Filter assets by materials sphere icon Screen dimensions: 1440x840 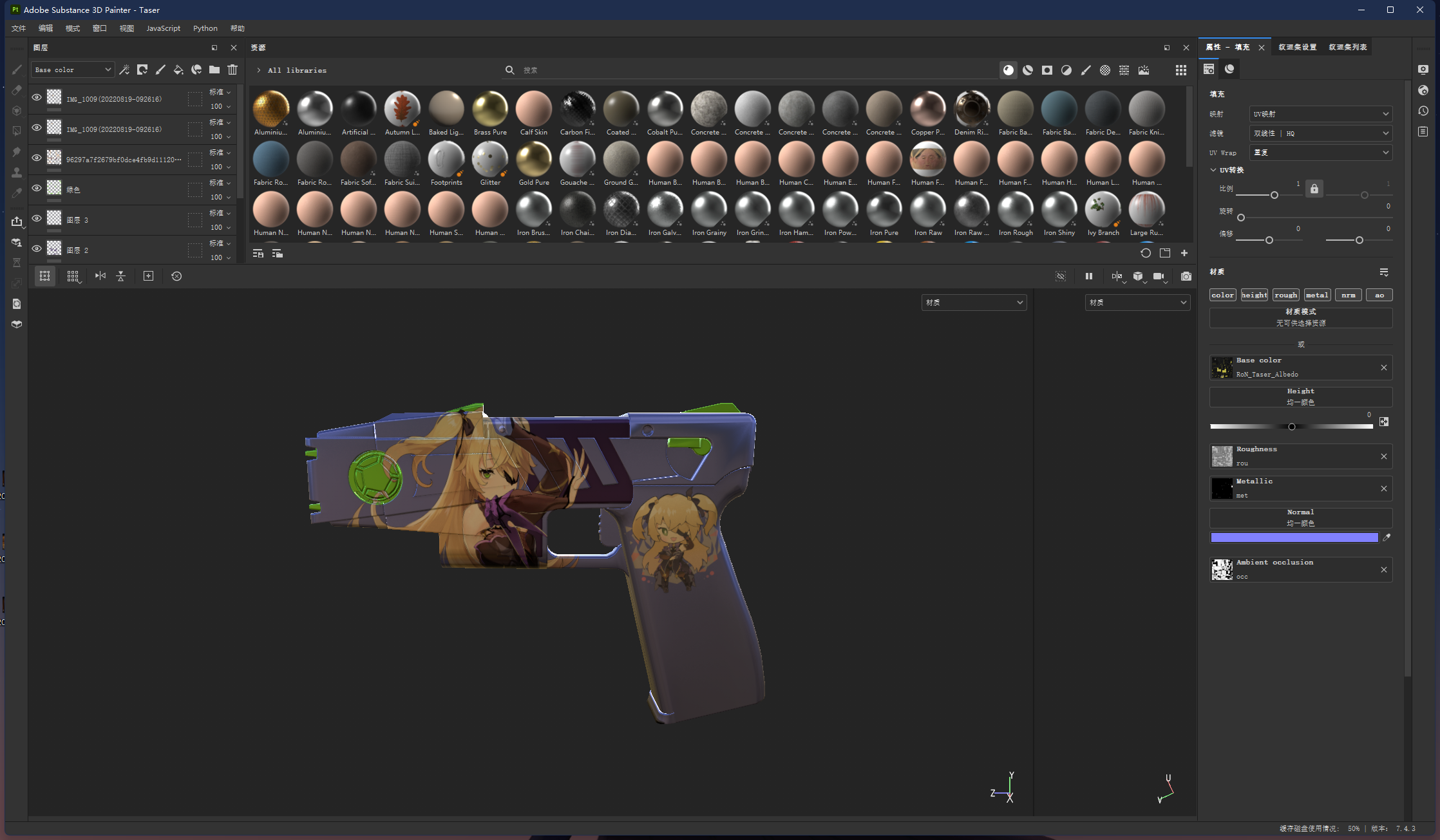[x=1009, y=70]
